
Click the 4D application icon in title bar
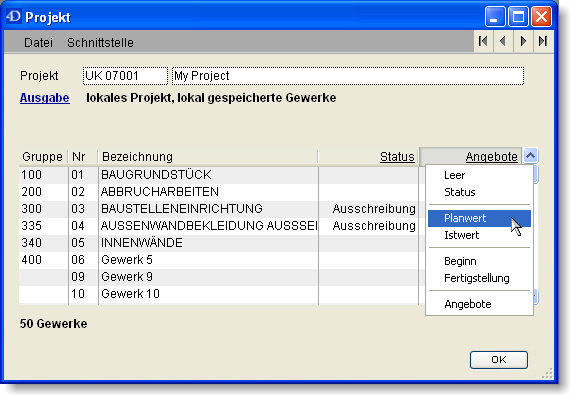[13, 17]
